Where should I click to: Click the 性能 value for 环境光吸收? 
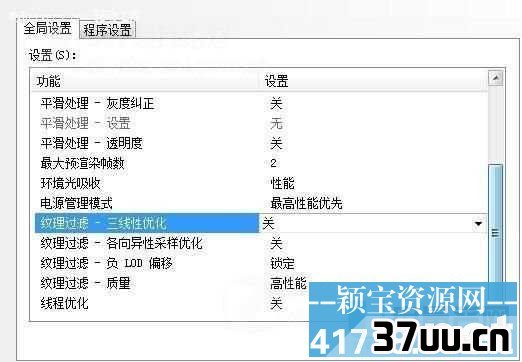[x=283, y=183]
